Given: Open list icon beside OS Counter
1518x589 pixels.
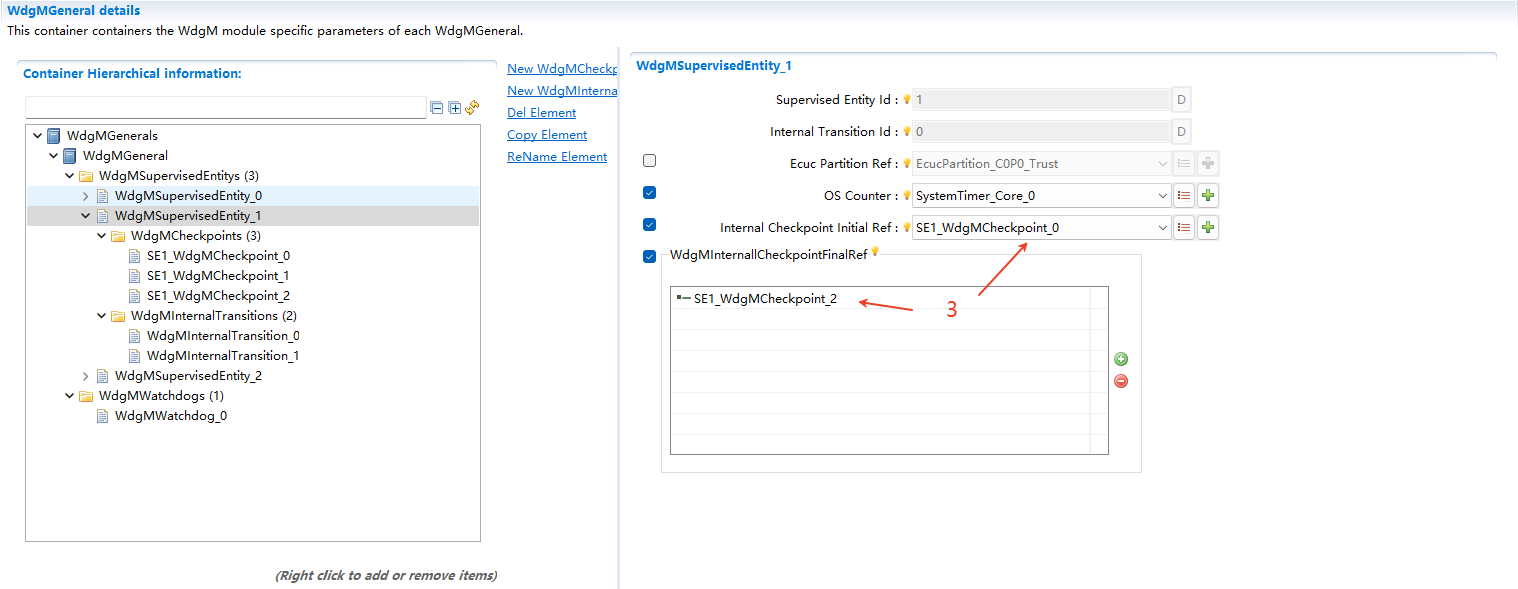Looking at the screenshot, I should (x=1184, y=196).
